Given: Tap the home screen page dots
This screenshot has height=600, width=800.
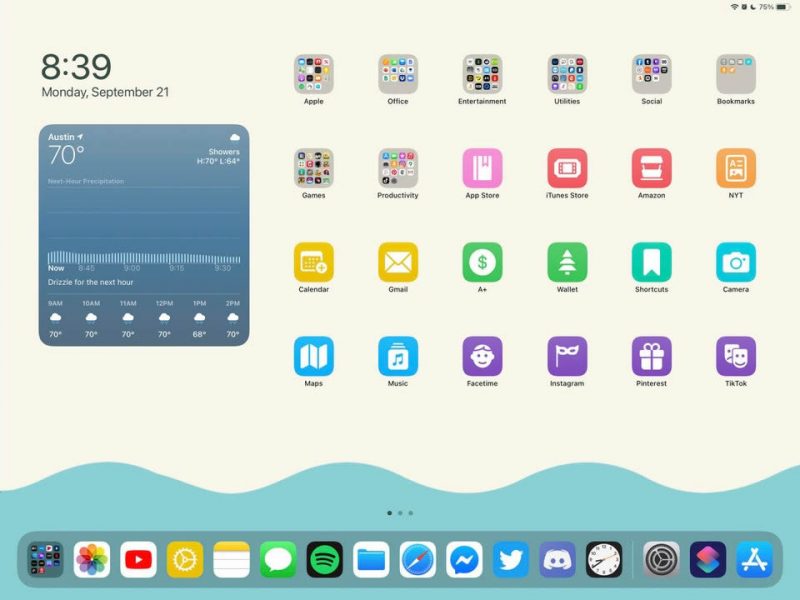Looking at the screenshot, I should pos(397,512).
